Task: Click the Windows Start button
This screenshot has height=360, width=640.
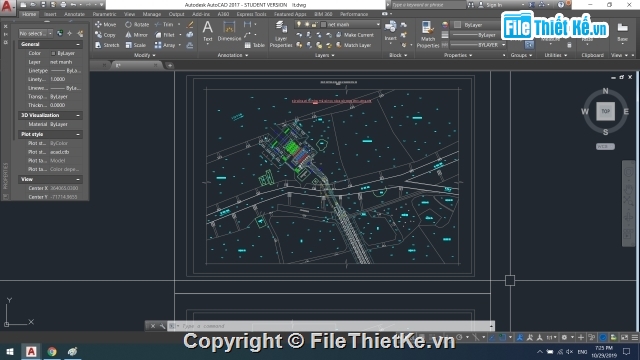Action: coord(10,351)
